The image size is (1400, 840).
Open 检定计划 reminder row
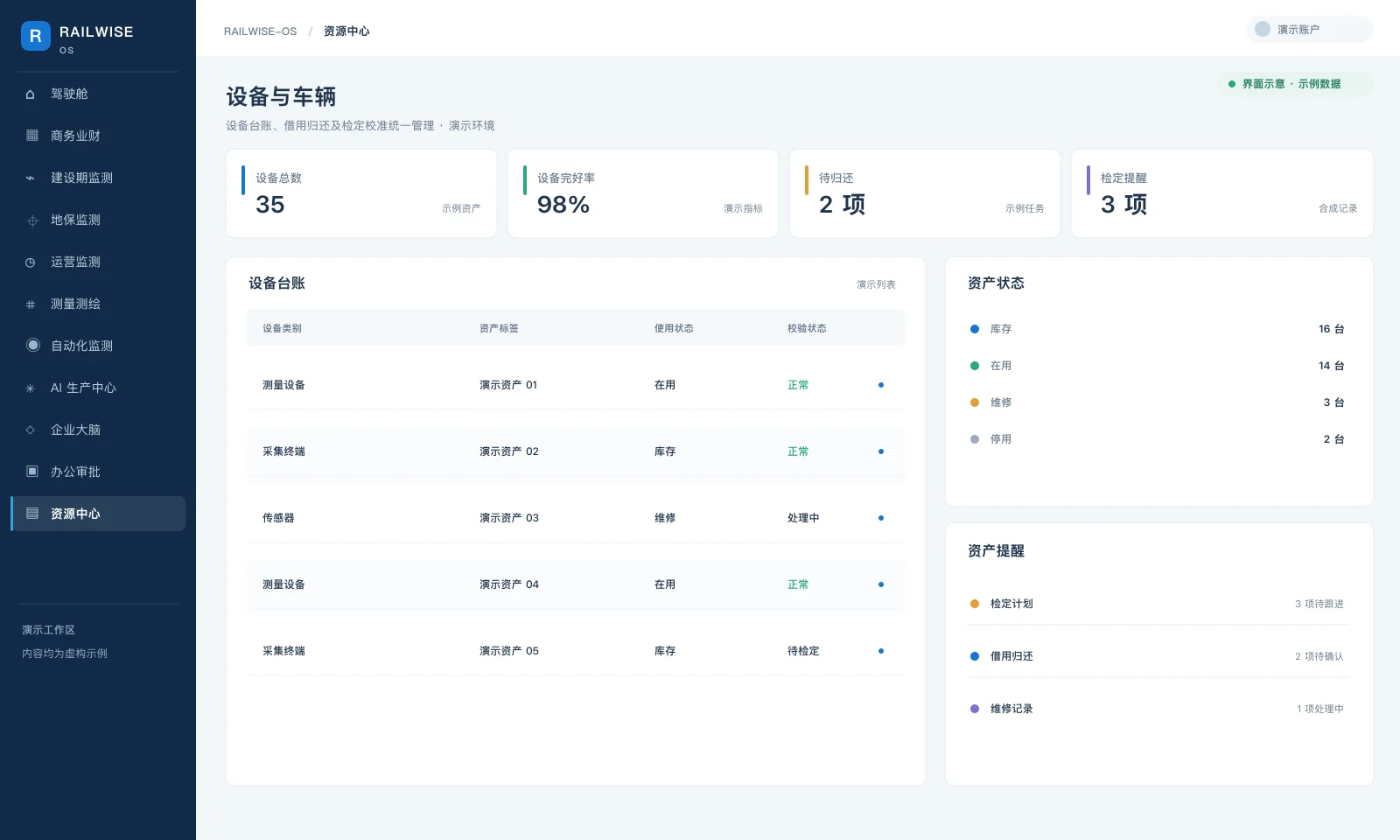coord(1158,604)
